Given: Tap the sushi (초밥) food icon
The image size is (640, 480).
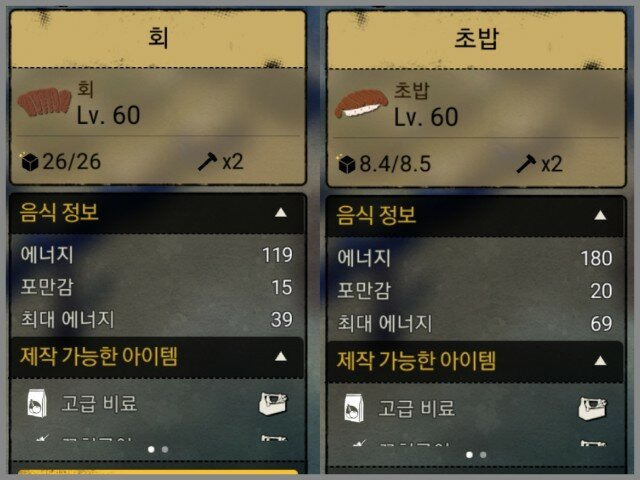Looking at the screenshot, I should click(361, 104).
